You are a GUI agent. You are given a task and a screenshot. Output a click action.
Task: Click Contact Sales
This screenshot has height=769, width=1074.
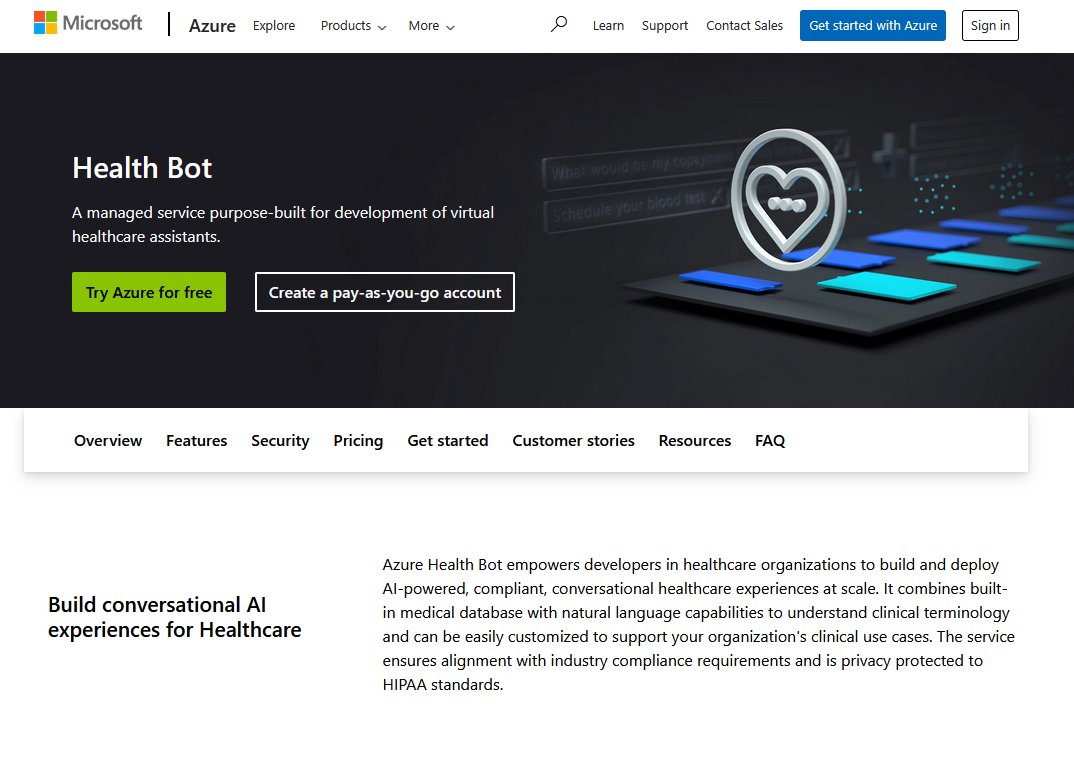click(745, 26)
